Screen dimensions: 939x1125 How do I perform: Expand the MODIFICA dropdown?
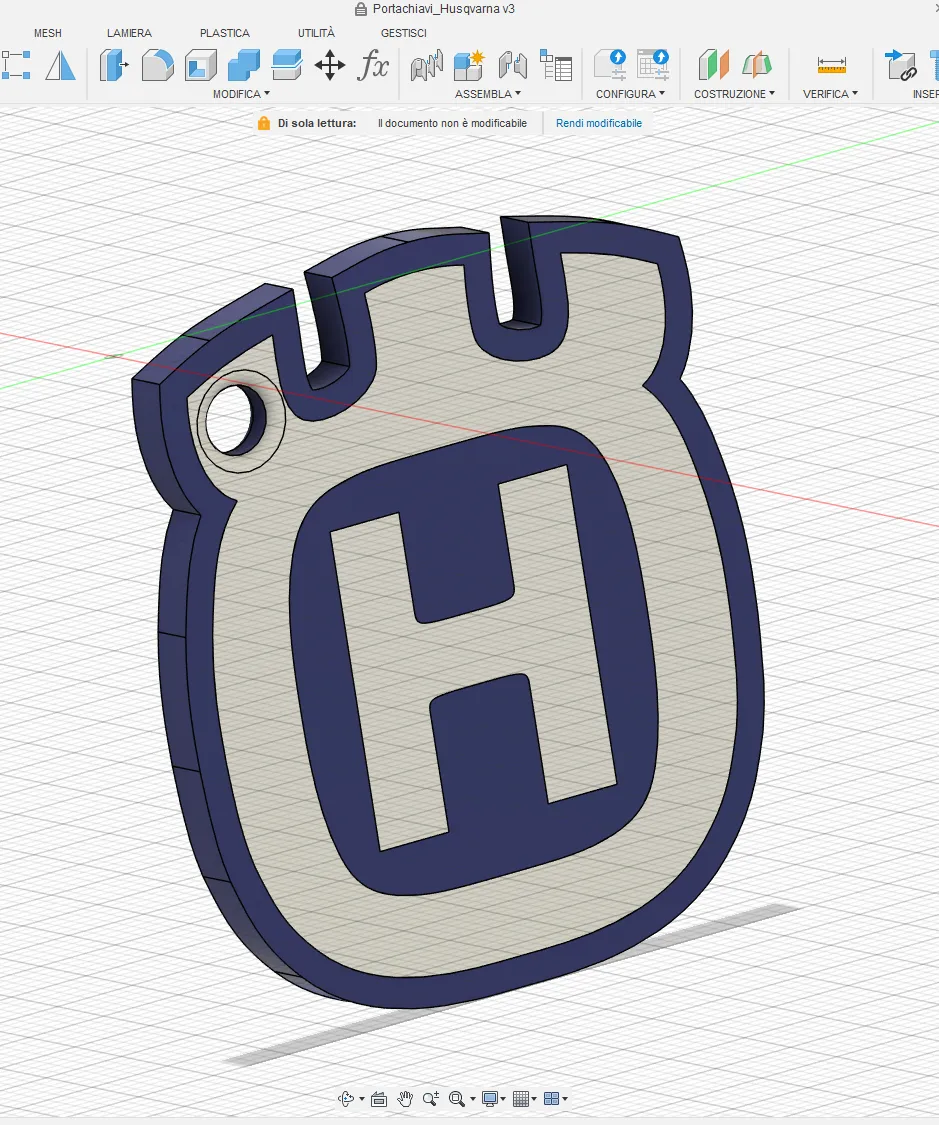[x=242, y=94]
